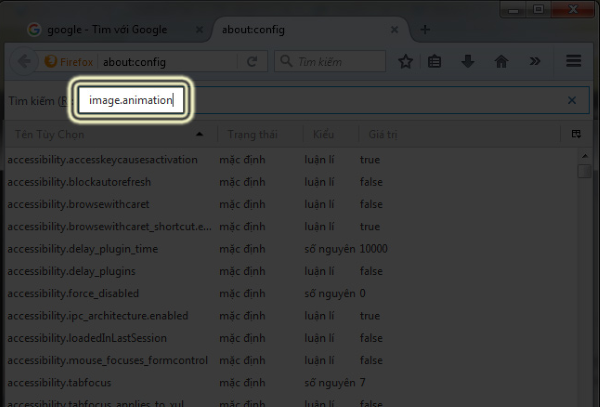Open the bookmarks list icon

(x=435, y=62)
